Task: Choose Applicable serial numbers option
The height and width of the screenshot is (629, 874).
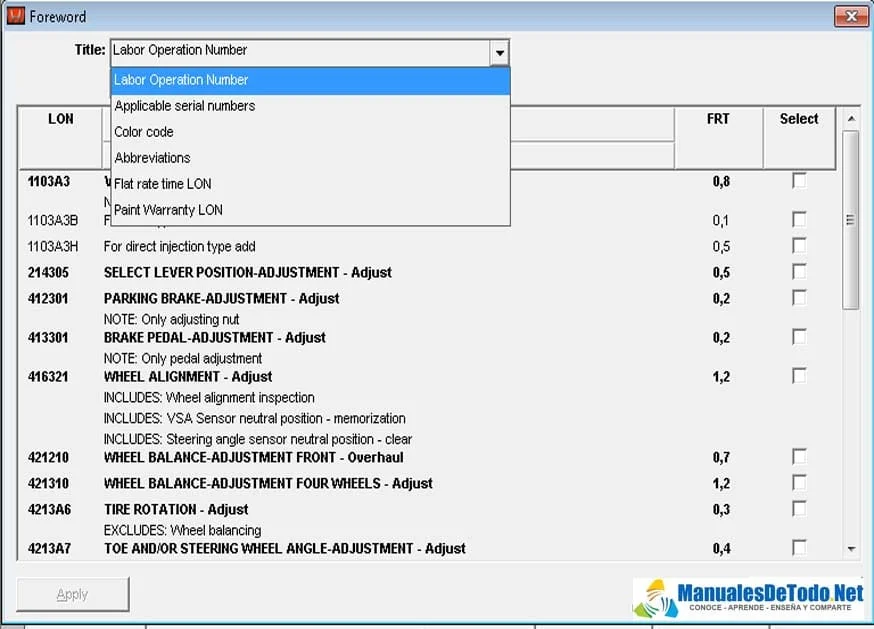Action: [310, 106]
